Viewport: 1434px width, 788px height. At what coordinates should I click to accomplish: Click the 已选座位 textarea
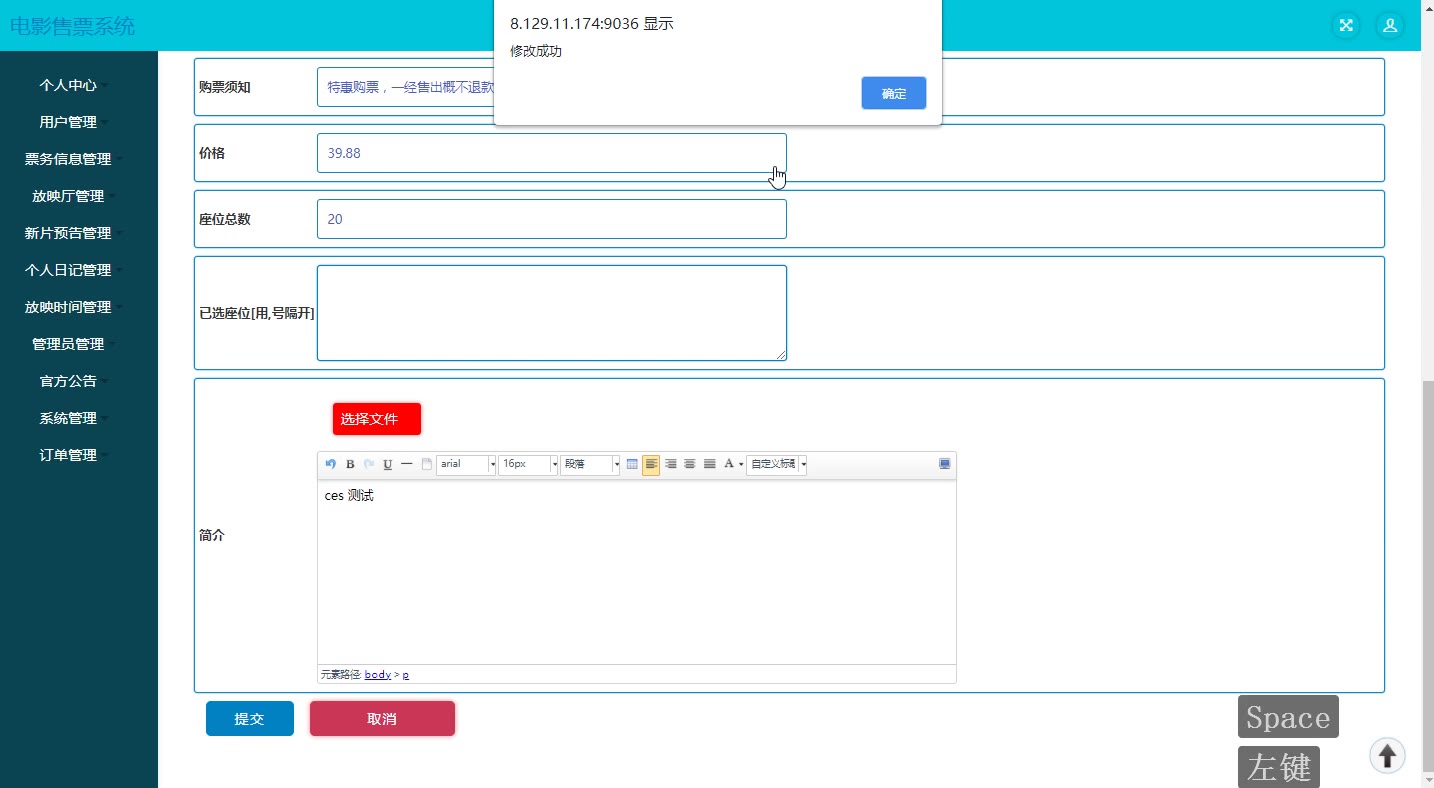tap(552, 313)
